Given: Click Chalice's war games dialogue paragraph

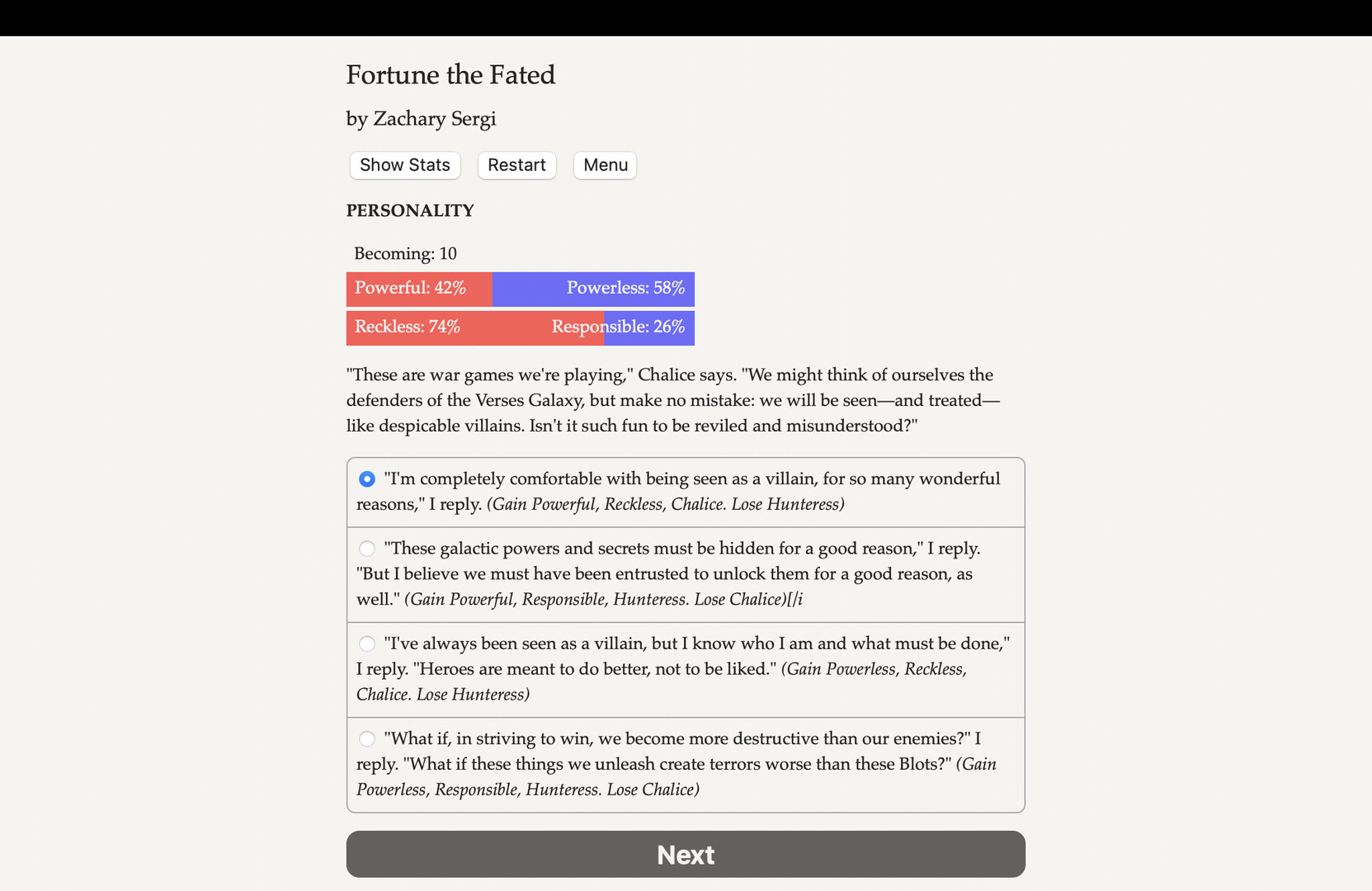Looking at the screenshot, I should [x=672, y=400].
